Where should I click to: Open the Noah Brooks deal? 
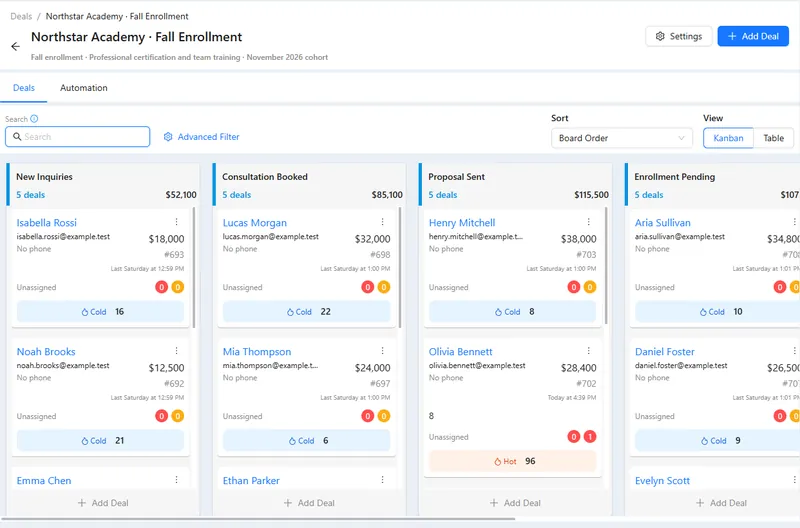click(x=46, y=352)
